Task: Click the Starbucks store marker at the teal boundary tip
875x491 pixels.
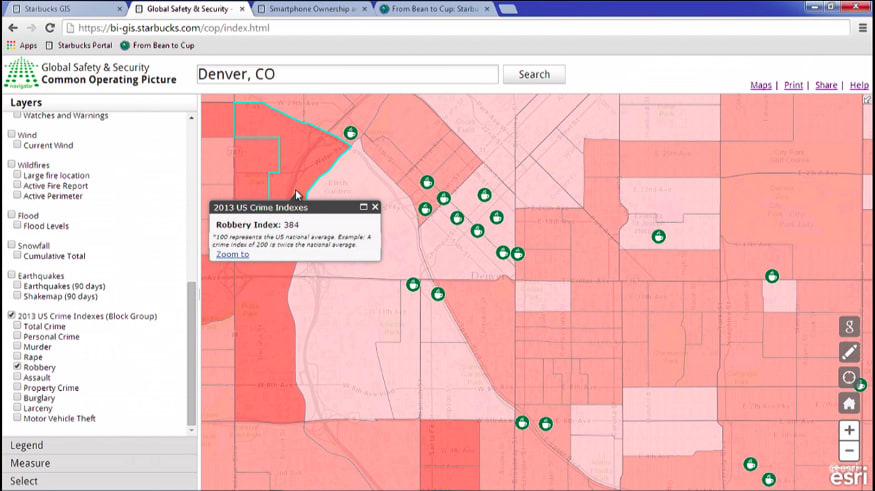Action: coord(350,133)
